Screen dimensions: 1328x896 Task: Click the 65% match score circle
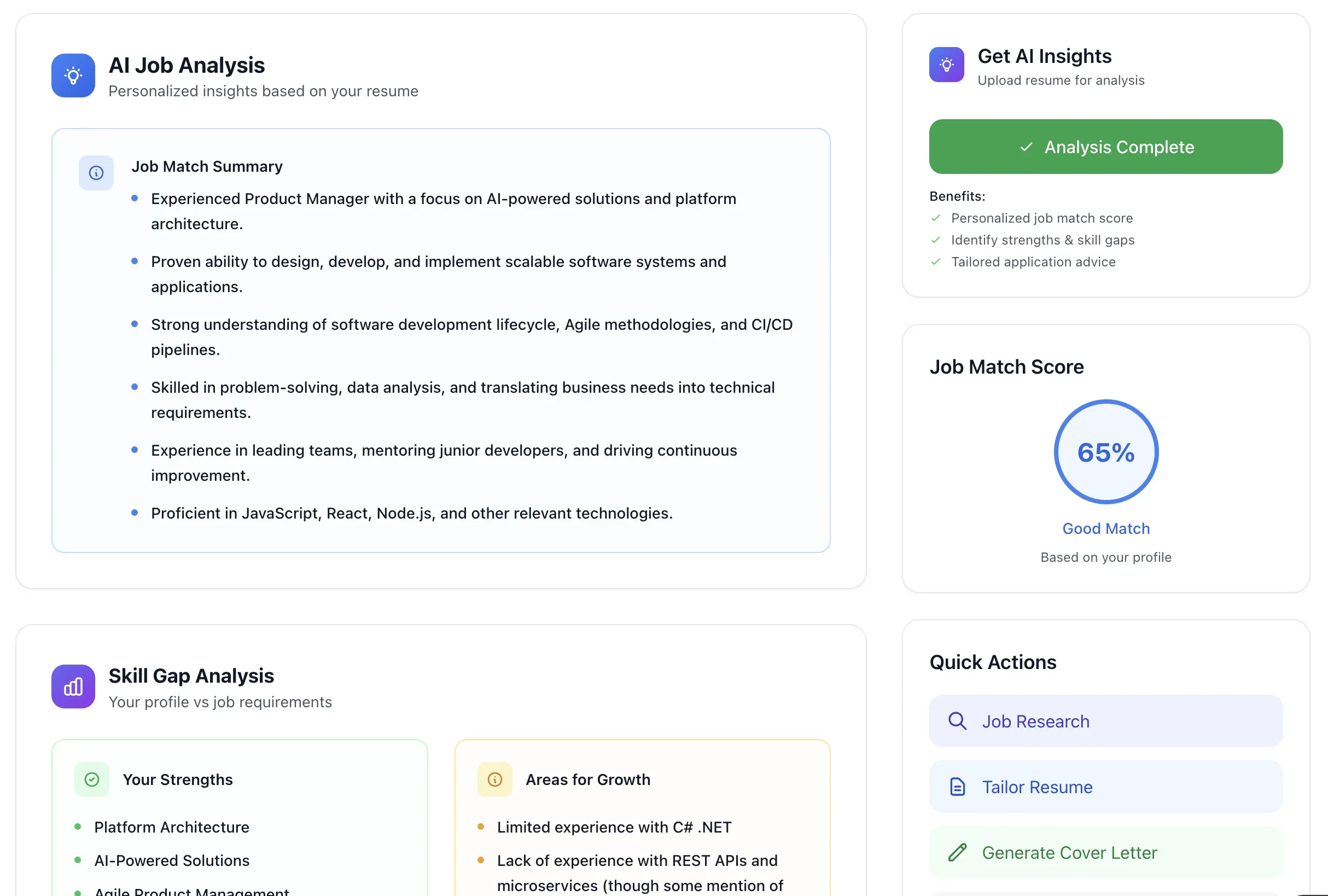pos(1106,452)
